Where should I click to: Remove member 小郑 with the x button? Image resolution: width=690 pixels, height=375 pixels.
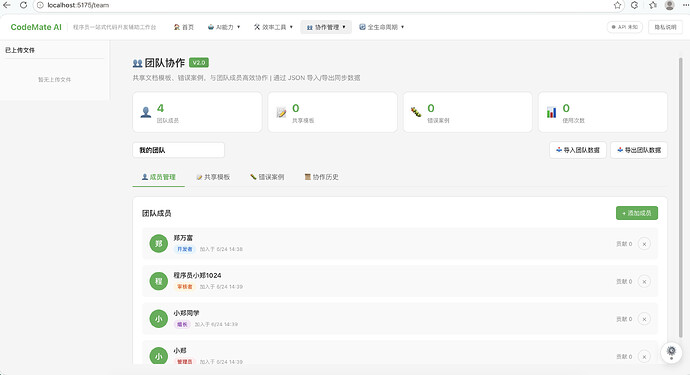tap(644, 357)
